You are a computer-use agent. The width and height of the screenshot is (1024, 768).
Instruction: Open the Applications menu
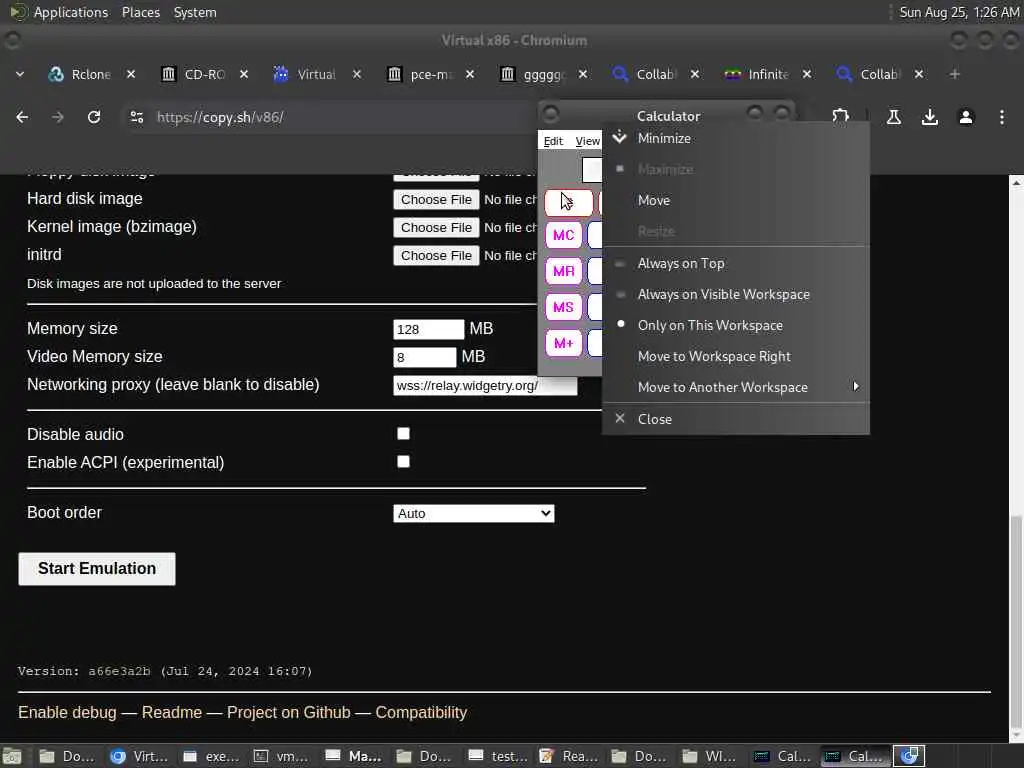[x=71, y=12]
